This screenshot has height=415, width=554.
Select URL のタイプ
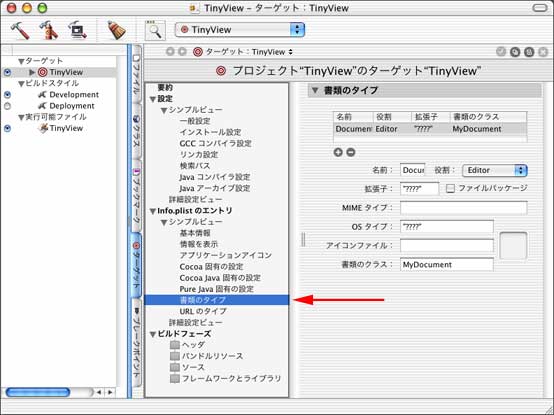[x=203, y=312]
